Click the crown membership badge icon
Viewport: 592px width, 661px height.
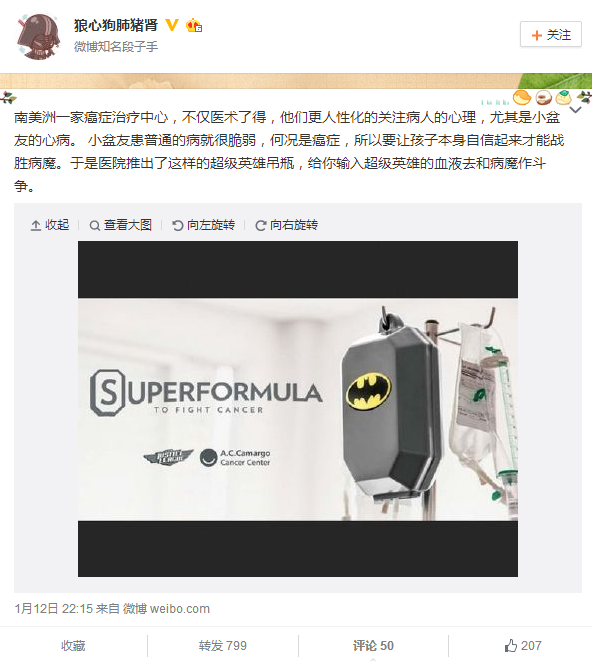[x=194, y=26]
